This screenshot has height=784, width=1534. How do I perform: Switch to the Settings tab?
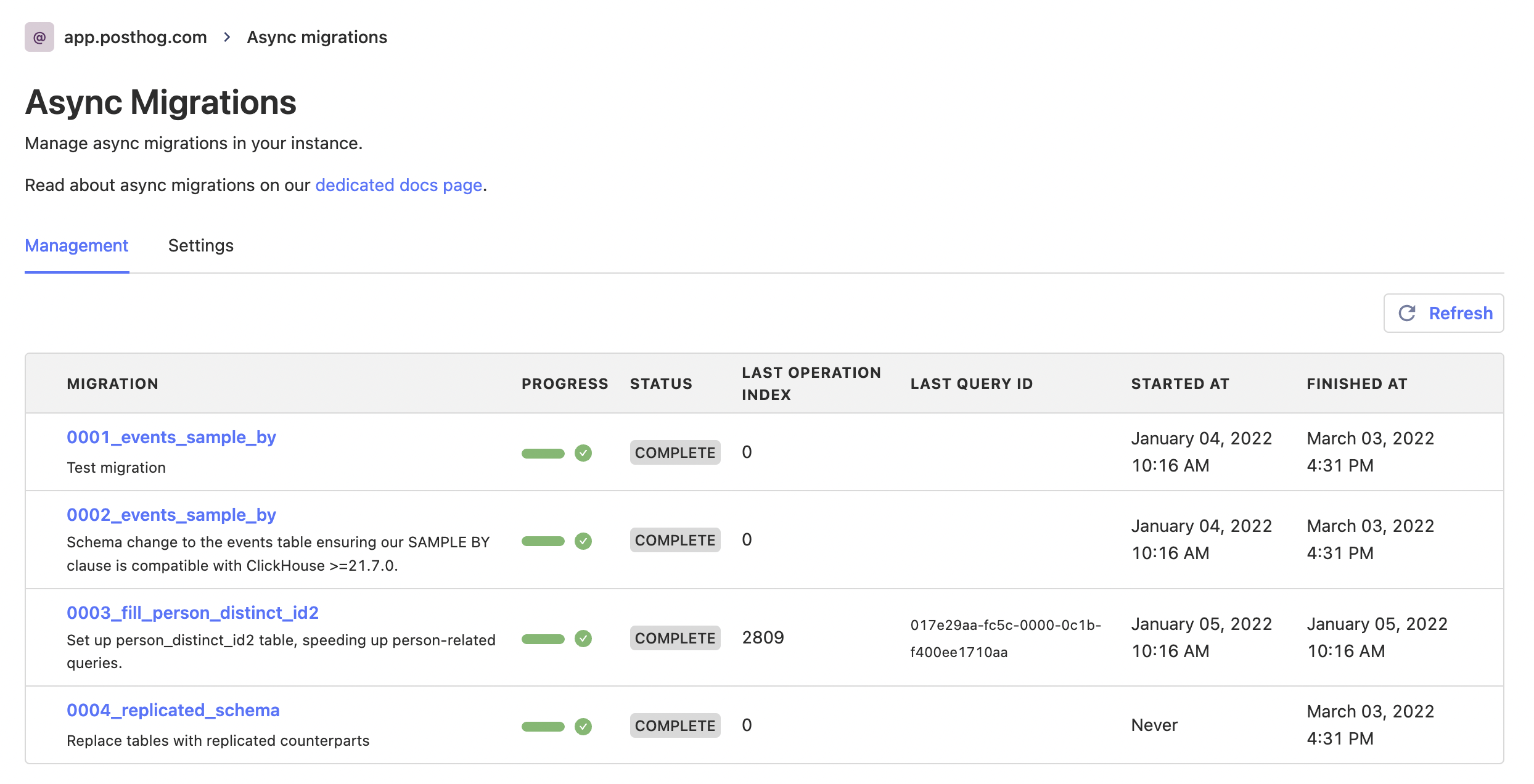tap(200, 245)
